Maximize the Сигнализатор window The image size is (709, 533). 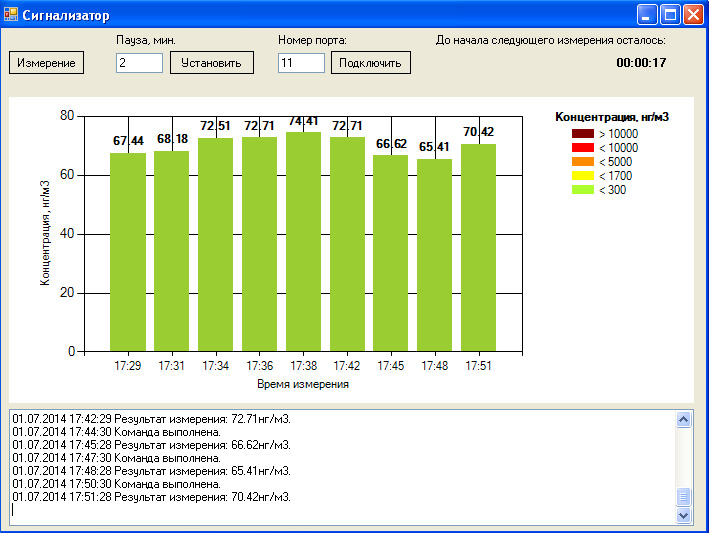click(670, 14)
